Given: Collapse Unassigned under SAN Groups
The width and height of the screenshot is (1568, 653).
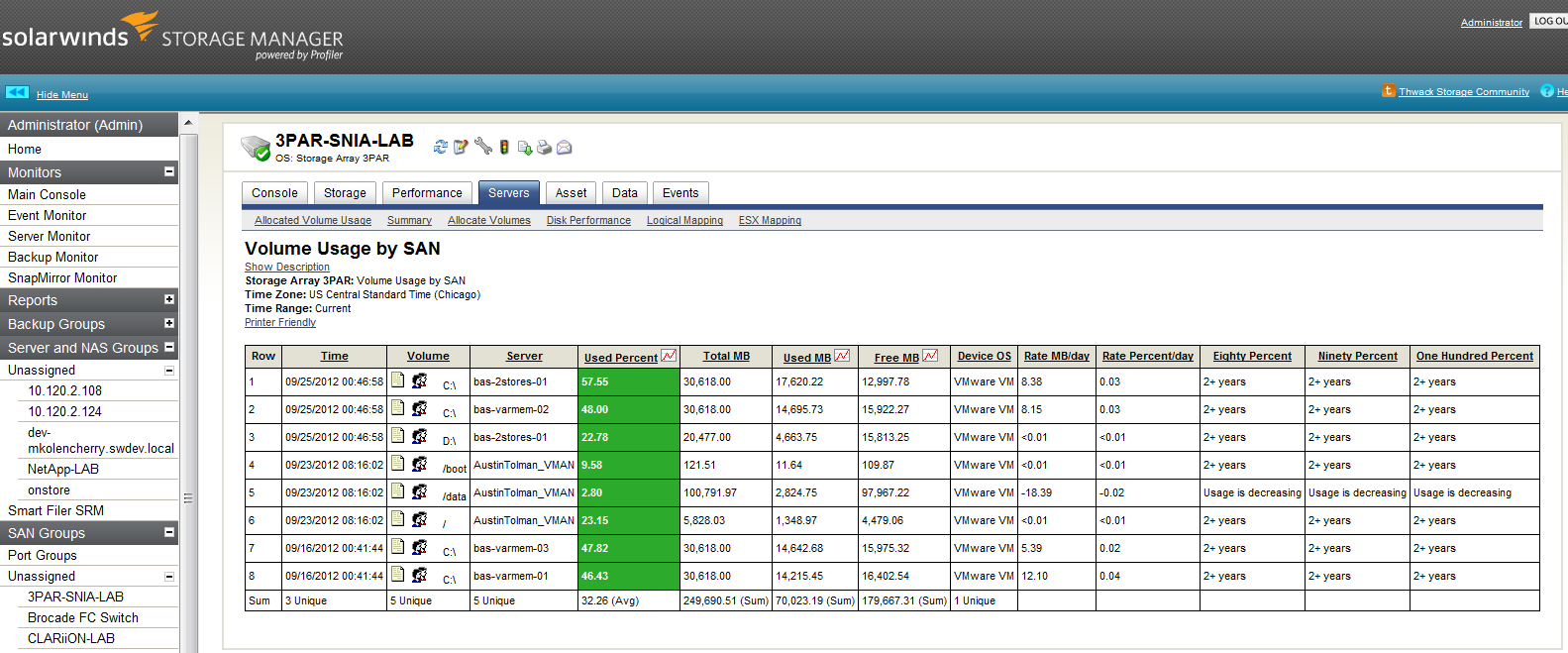Looking at the screenshot, I should tap(168, 576).
